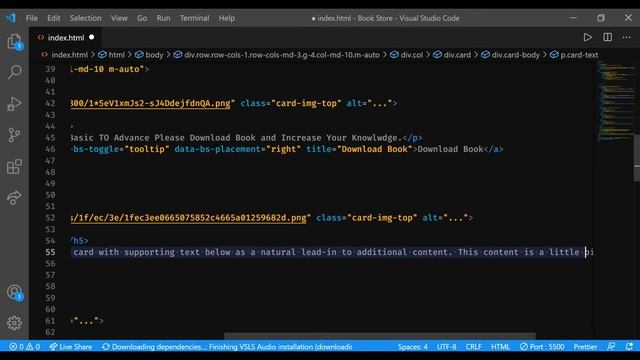Viewport: 640px width, 360px height.
Task: Open the Search view icon
Action: (x=14, y=72)
